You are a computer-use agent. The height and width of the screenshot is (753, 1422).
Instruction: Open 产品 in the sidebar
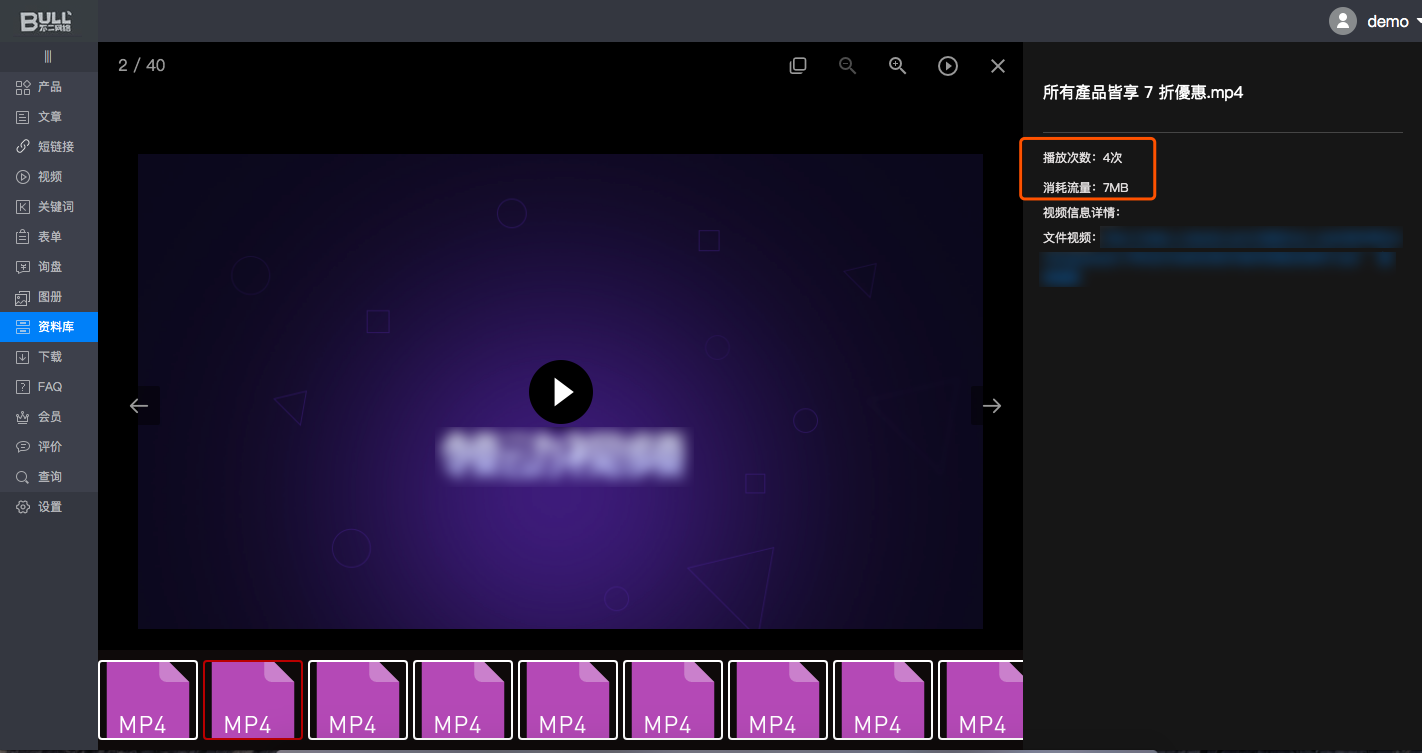49,87
